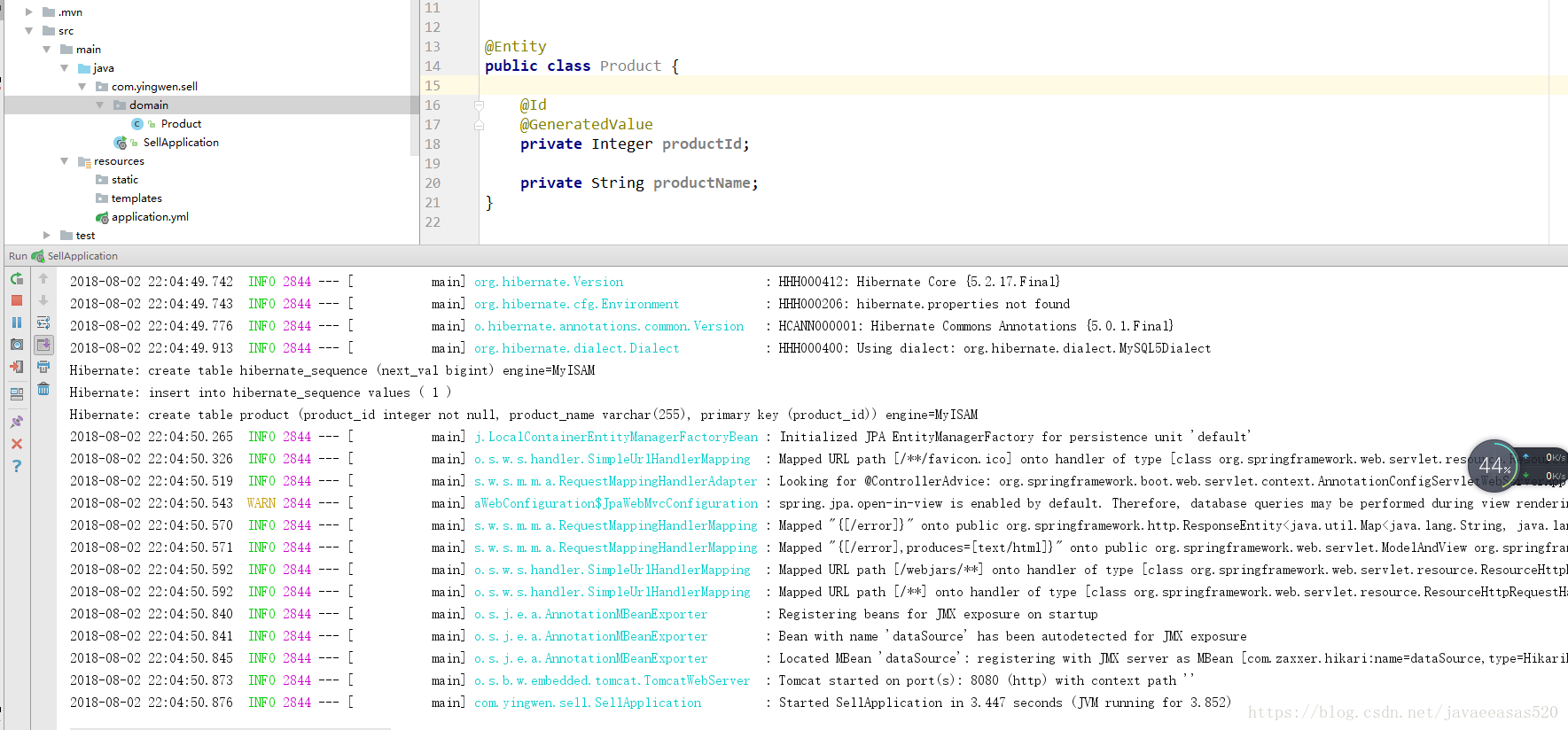Viewport: 1568px width, 730px height.
Task: Click the 'create table product' Hibernate log line
Action: pos(524,415)
